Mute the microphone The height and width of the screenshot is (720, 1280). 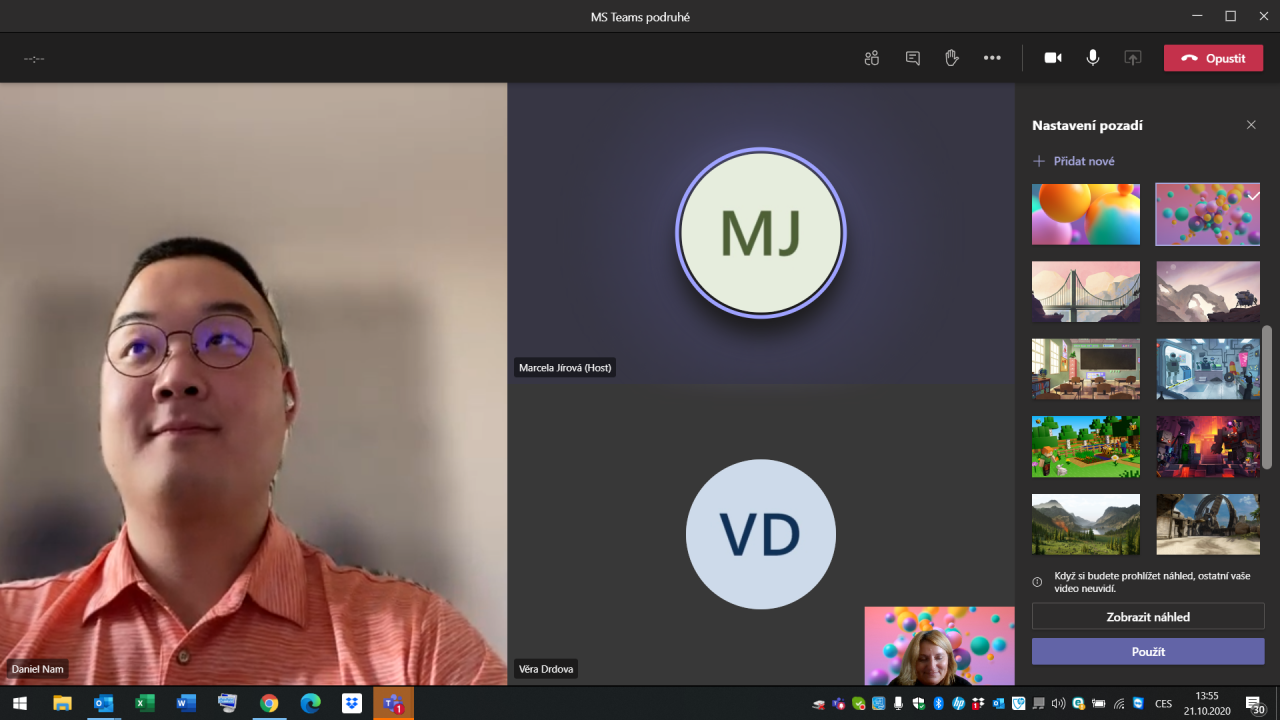point(1093,58)
